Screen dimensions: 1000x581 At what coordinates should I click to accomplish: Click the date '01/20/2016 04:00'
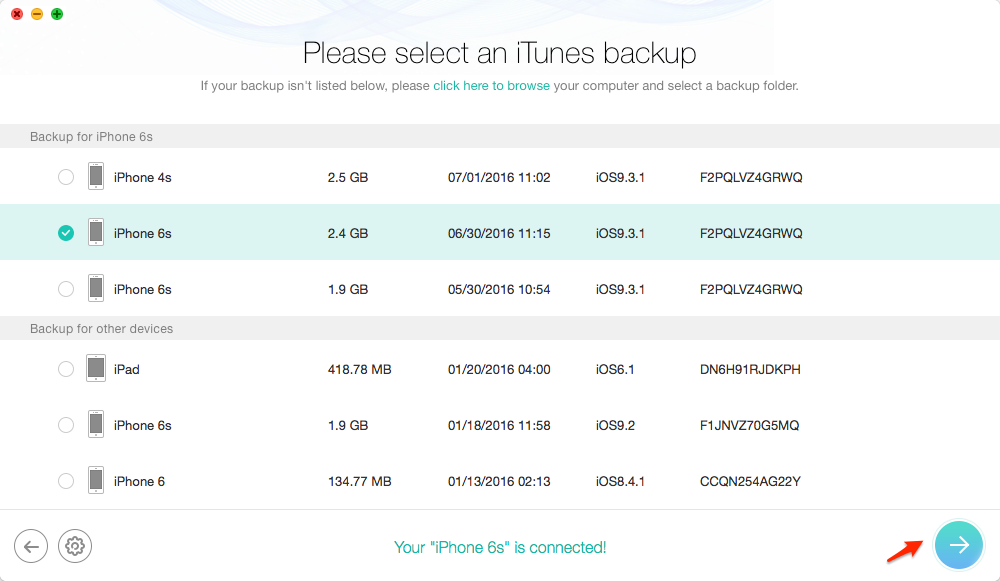(x=499, y=369)
